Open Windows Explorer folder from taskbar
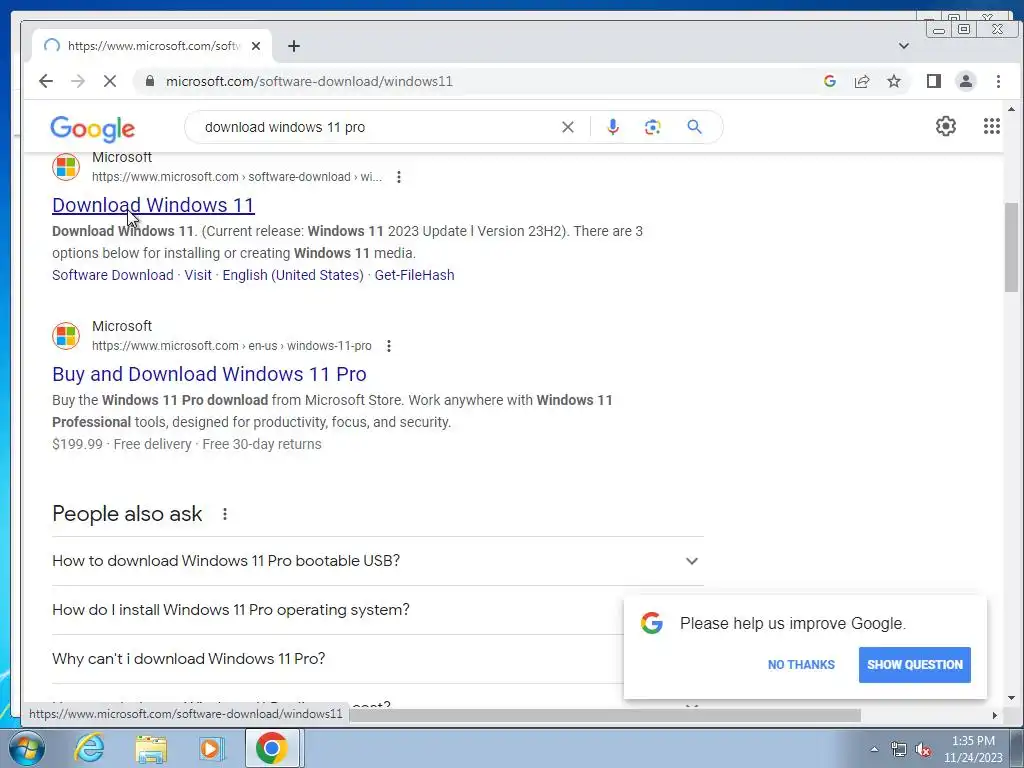The width and height of the screenshot is (1024, 768). 151,748
